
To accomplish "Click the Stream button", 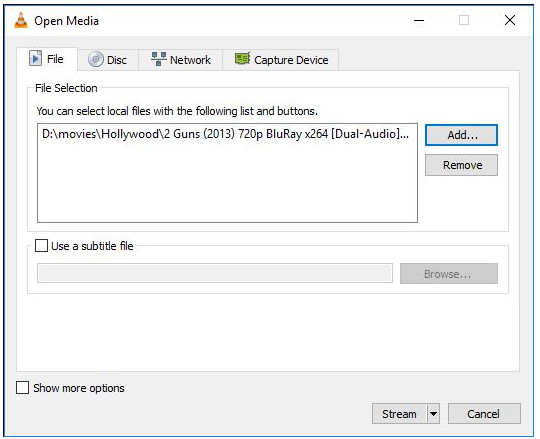I will (x=399, y=414).
